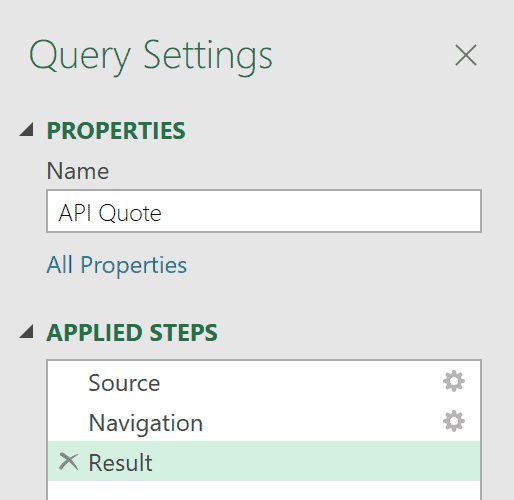Screen dimensions: 514x500
Task: Open the All Properties link
Action: (x=117, y=265)
